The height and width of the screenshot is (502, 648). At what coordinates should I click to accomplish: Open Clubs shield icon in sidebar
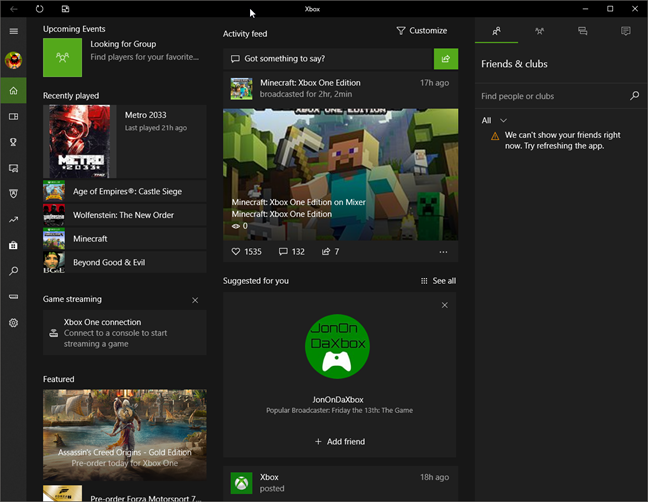pos(14,194)
